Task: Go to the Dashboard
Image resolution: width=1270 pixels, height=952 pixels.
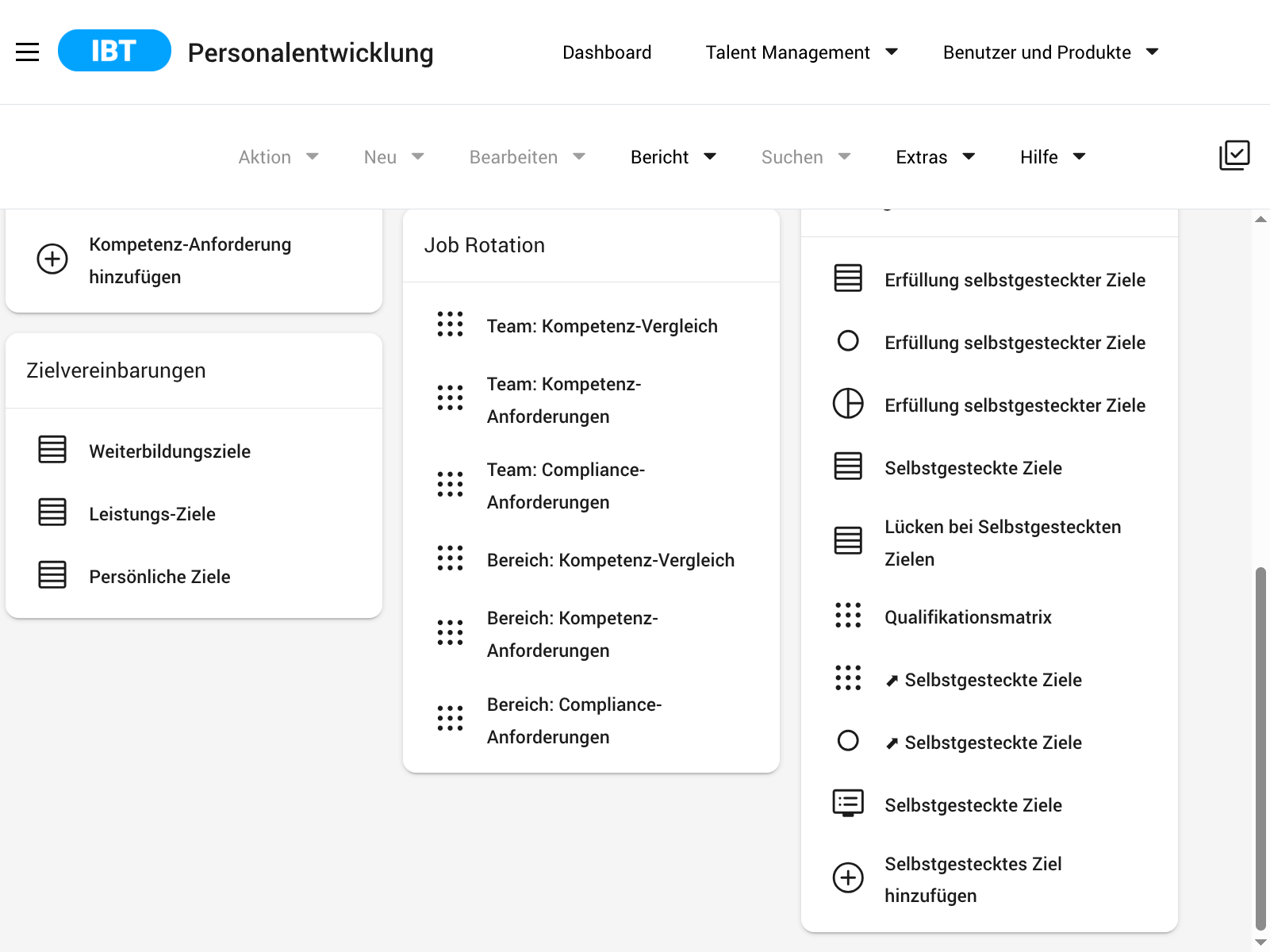Action: pyautogui.click(x=607, y=52)
